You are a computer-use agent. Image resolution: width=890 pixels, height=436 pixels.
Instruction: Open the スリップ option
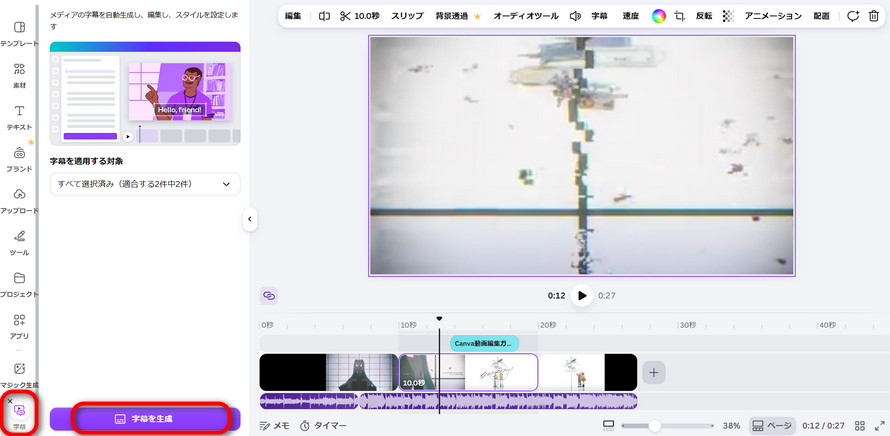click(x=407, y=16)
